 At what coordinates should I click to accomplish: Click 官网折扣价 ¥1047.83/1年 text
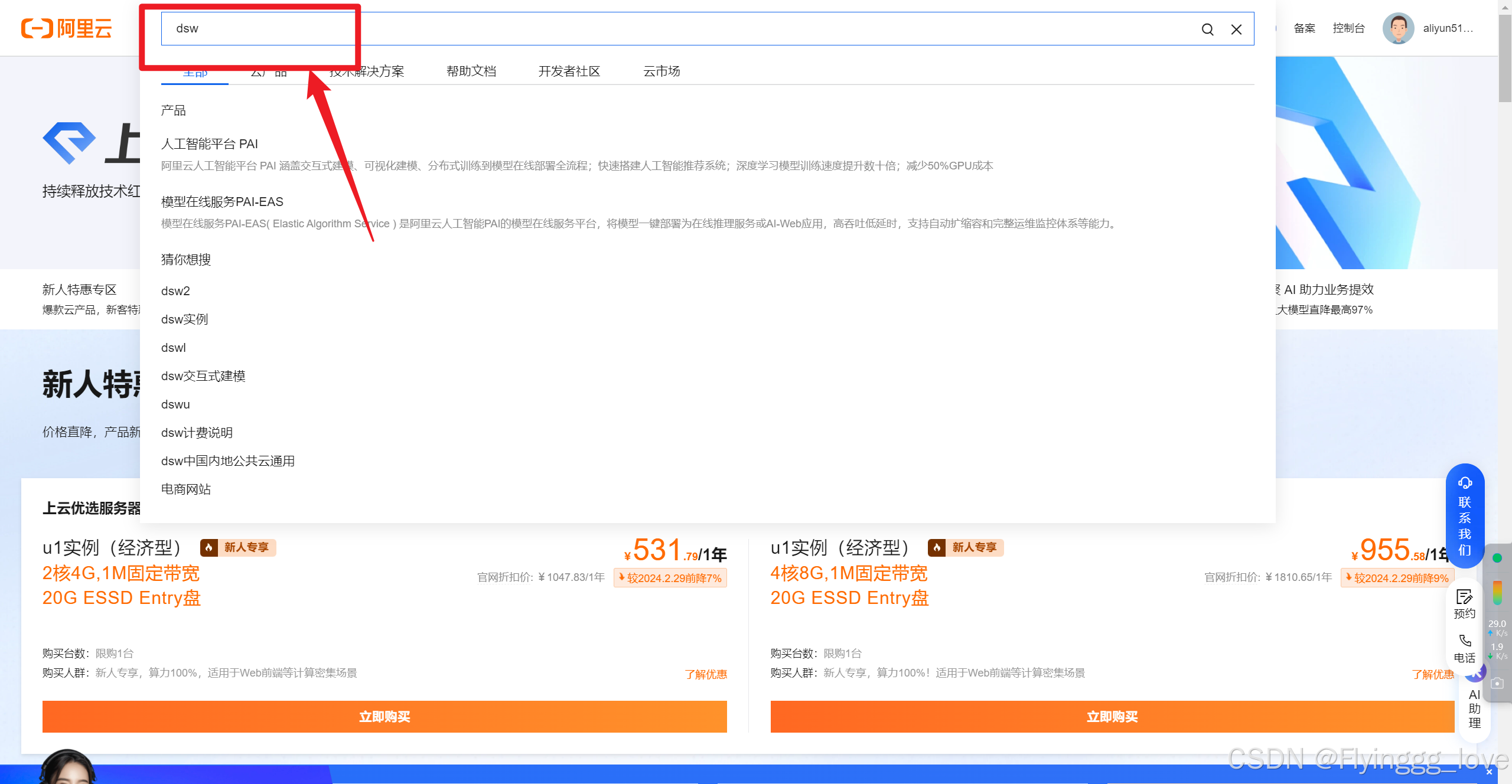(541, 577)
